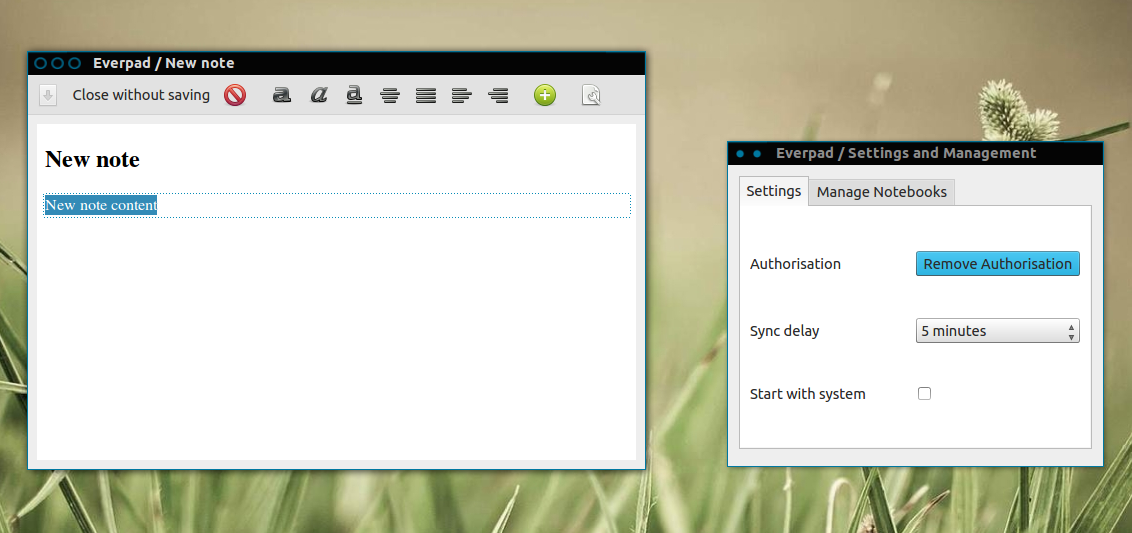Enable the Start with system checkbox
The image size is (1132, 533).
pos(924,394)
